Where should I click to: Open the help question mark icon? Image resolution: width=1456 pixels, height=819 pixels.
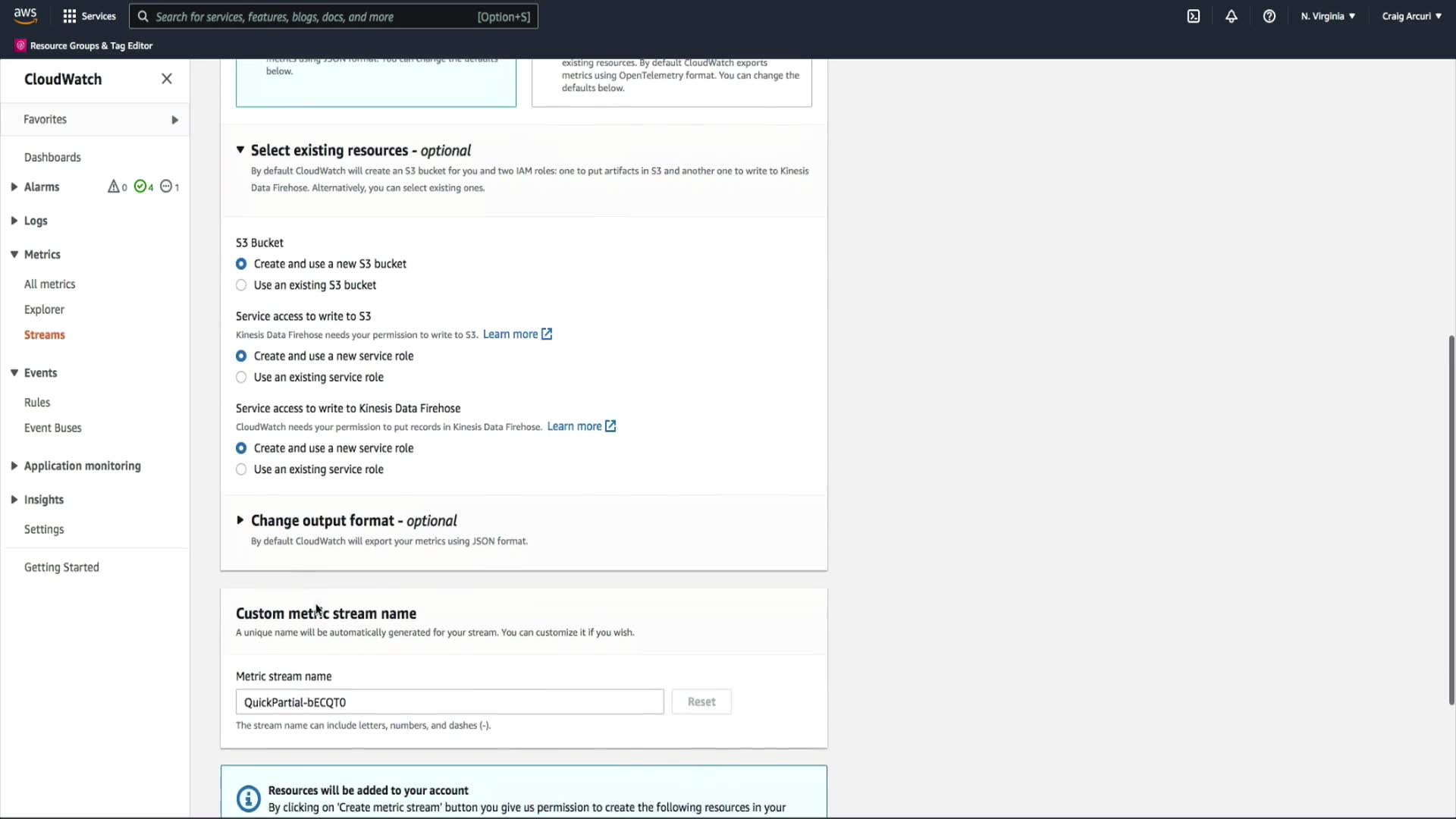[1269, 16]
